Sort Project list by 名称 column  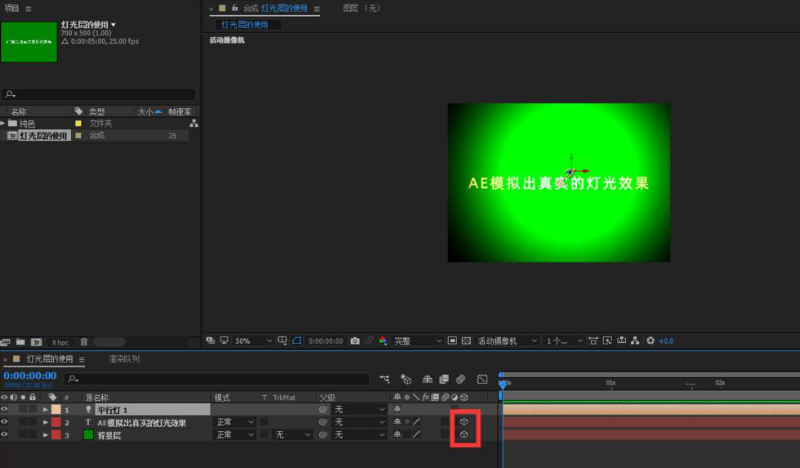tap(19, 112)
